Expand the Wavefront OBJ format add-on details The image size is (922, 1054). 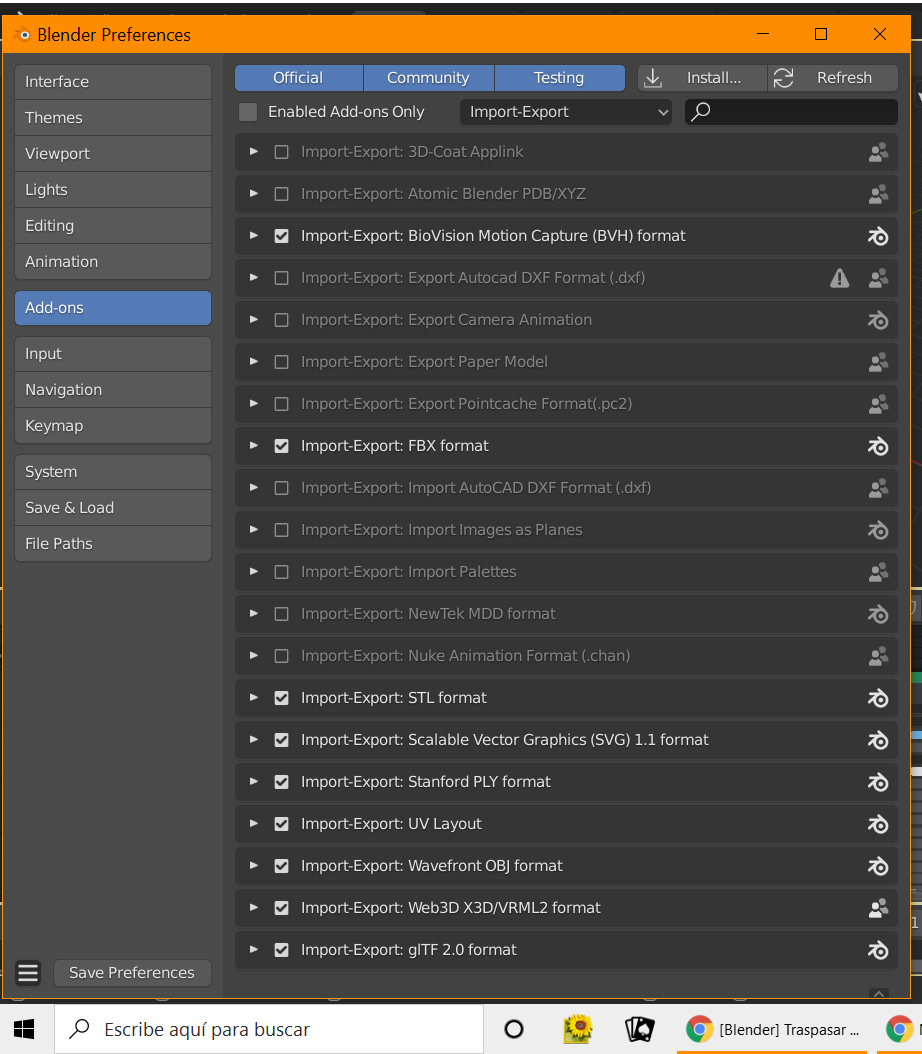coord(254,866)
